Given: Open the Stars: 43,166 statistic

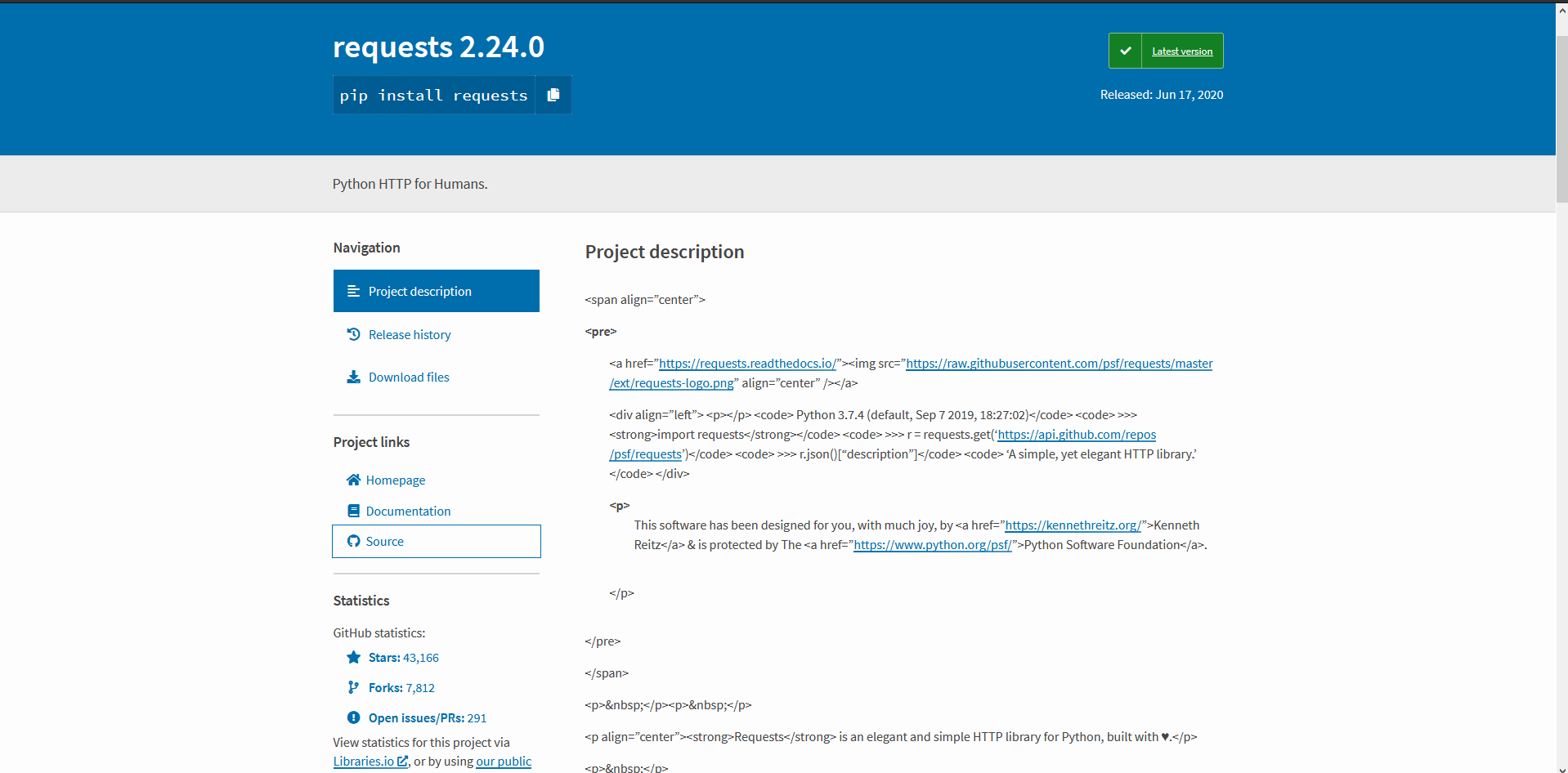Looking at the screenshot, I should [x=404, y=657].
